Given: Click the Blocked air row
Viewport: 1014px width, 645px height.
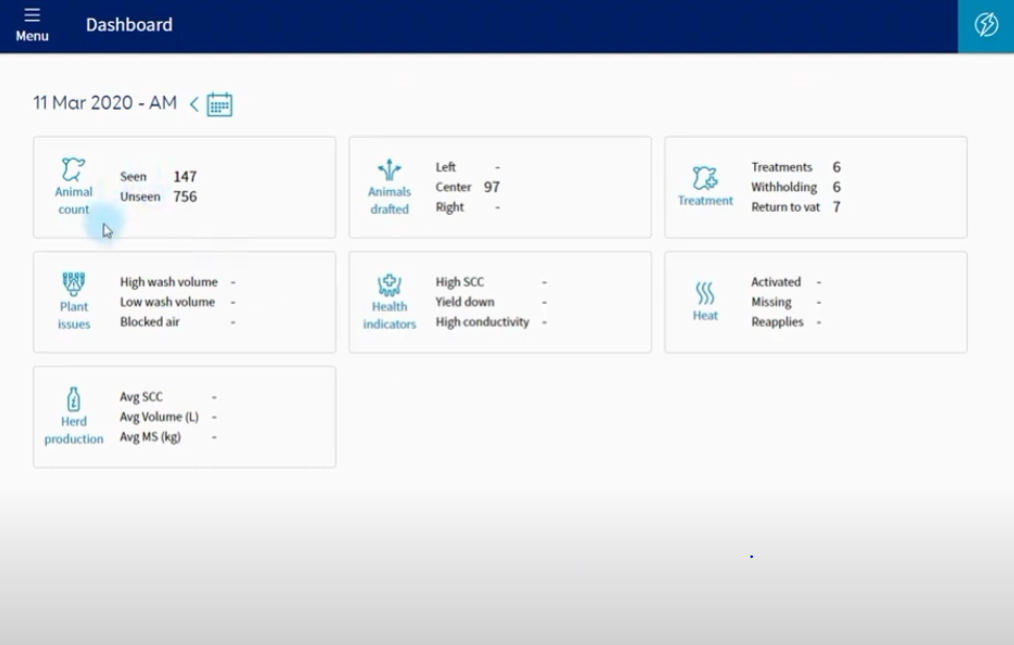Looking at the screenshot, I should (x=178, y=322).
